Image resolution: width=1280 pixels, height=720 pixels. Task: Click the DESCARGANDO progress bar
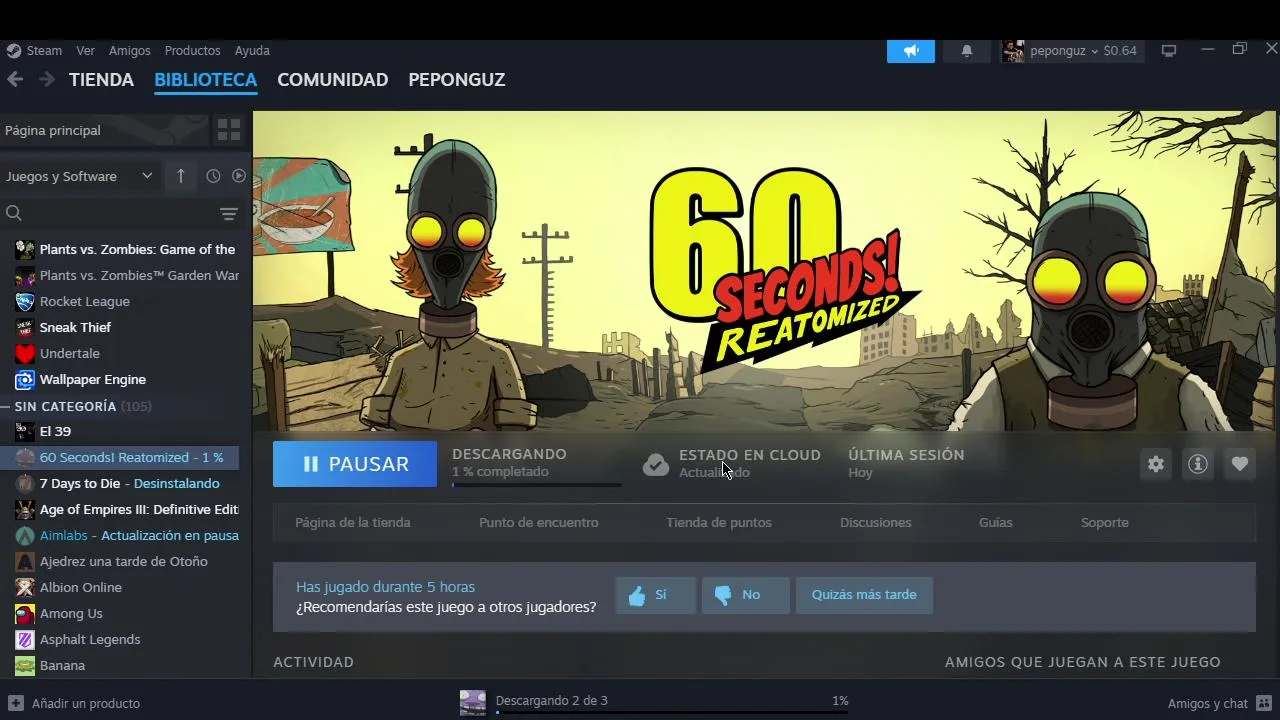pyautogui.click(x=537, y=485)
